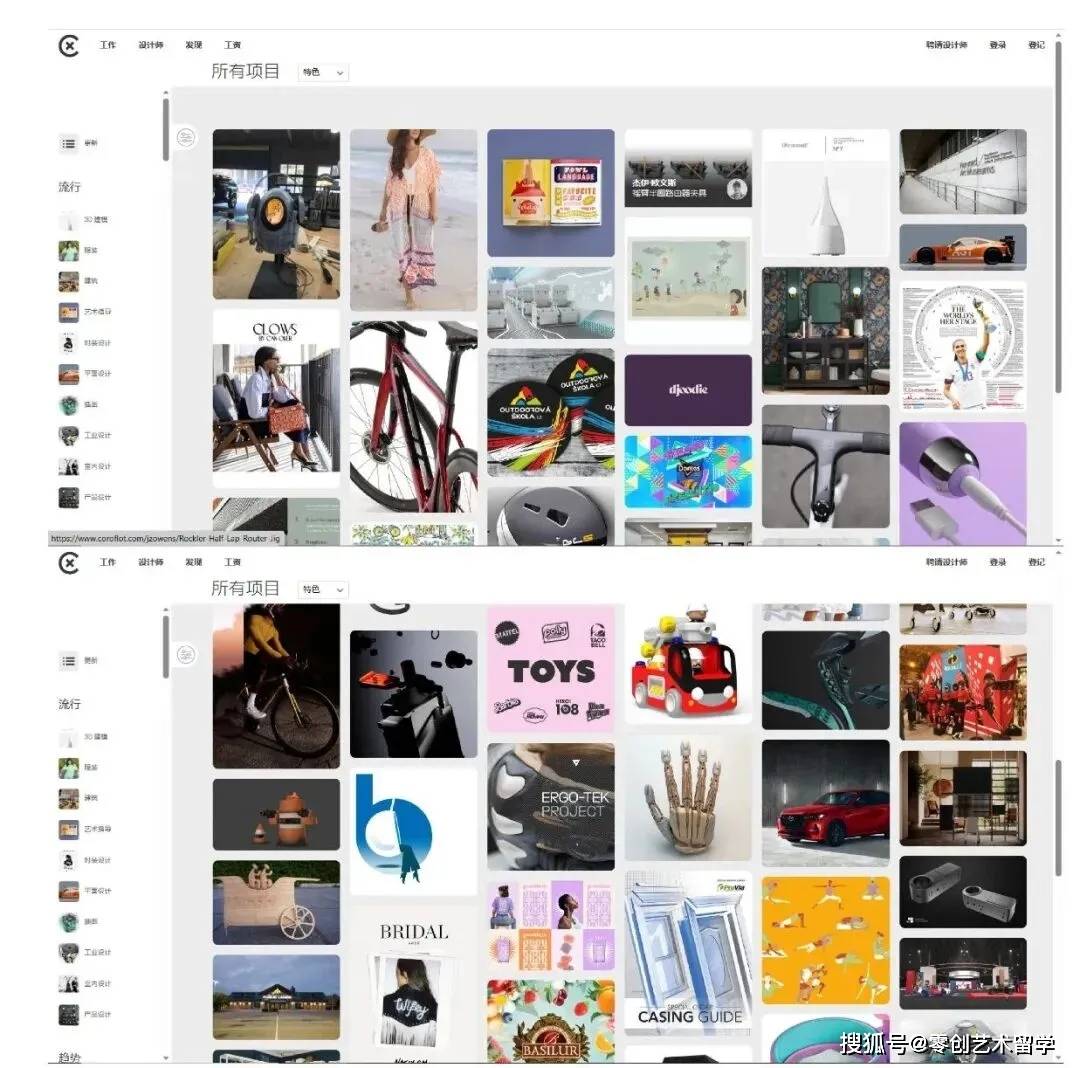The image size is (1080, 1068).
Task: Click the Coroflot logo in the lower page
Action: point(68,563)
